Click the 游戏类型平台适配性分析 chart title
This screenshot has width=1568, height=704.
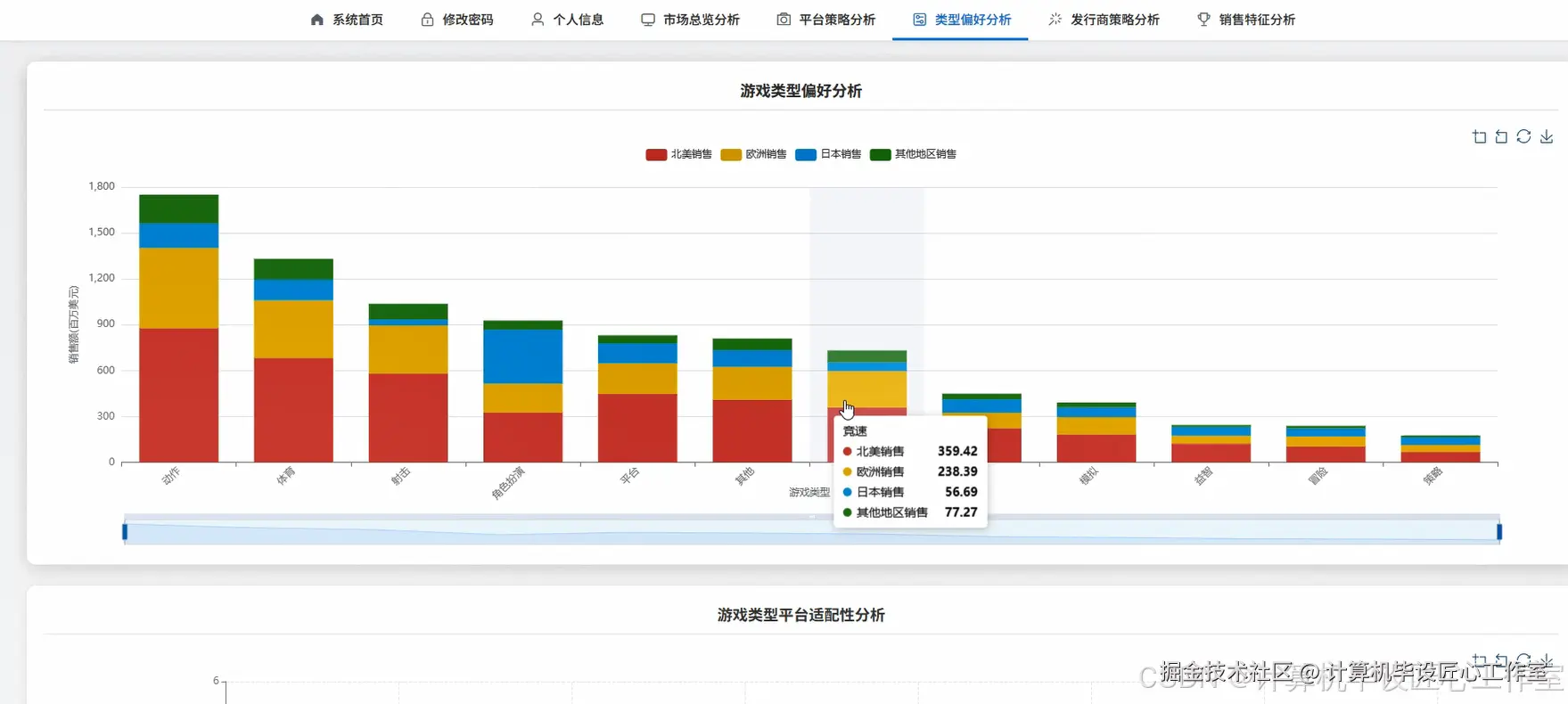(x=800, y=615)
